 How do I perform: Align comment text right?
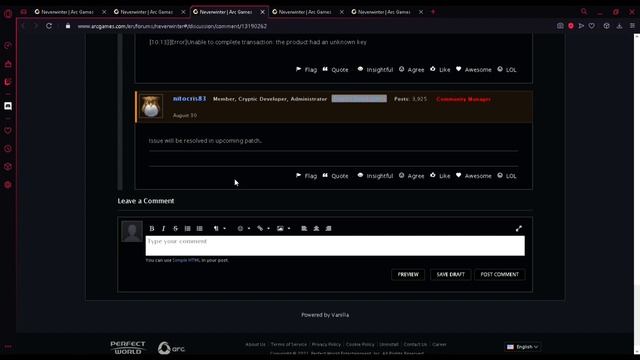(329, 229)
